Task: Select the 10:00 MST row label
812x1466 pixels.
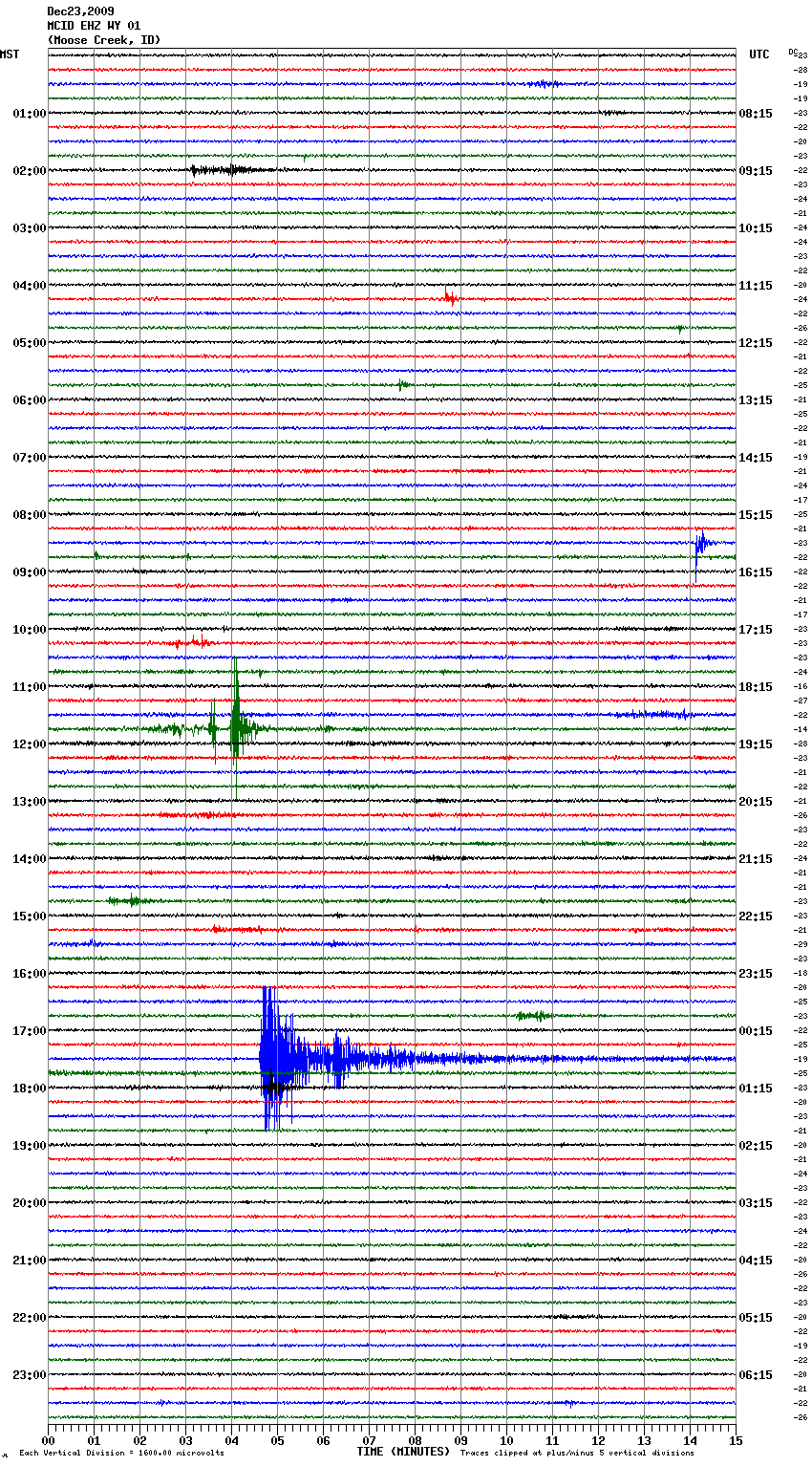Action: [30, 630]
